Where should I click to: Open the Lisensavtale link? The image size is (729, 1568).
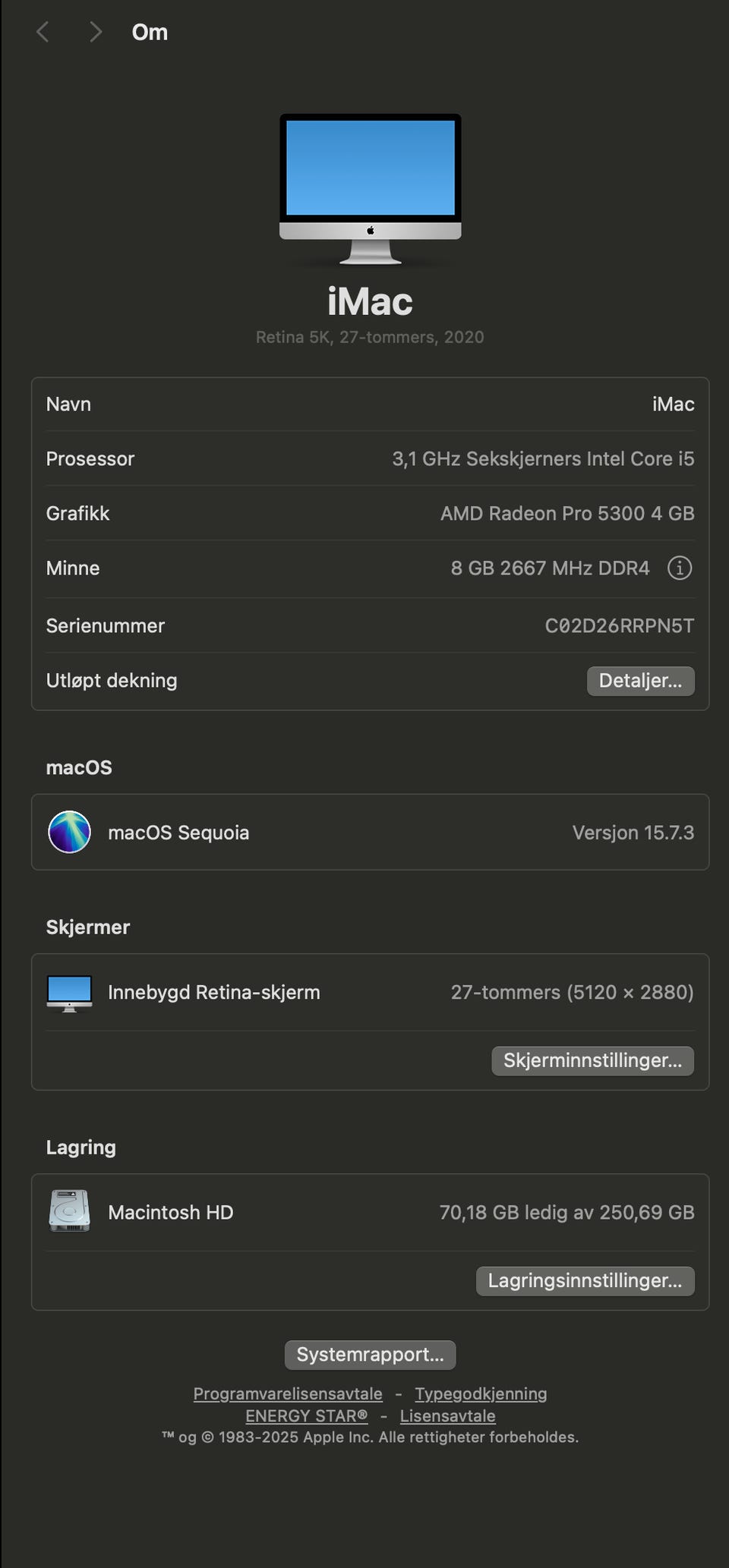447,1415
